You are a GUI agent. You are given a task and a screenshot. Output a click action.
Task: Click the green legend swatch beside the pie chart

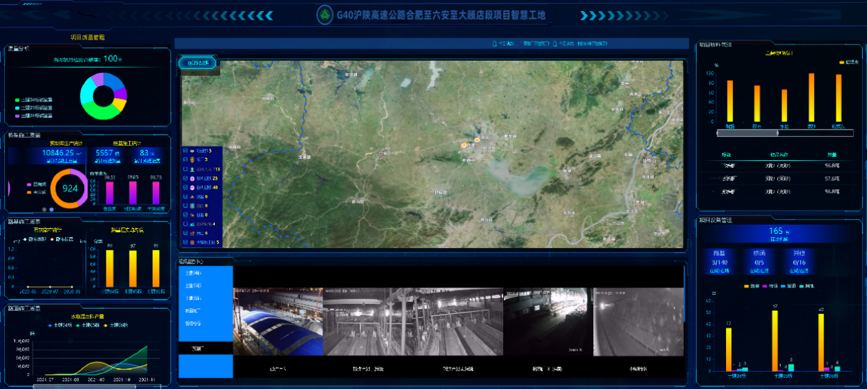17,101
